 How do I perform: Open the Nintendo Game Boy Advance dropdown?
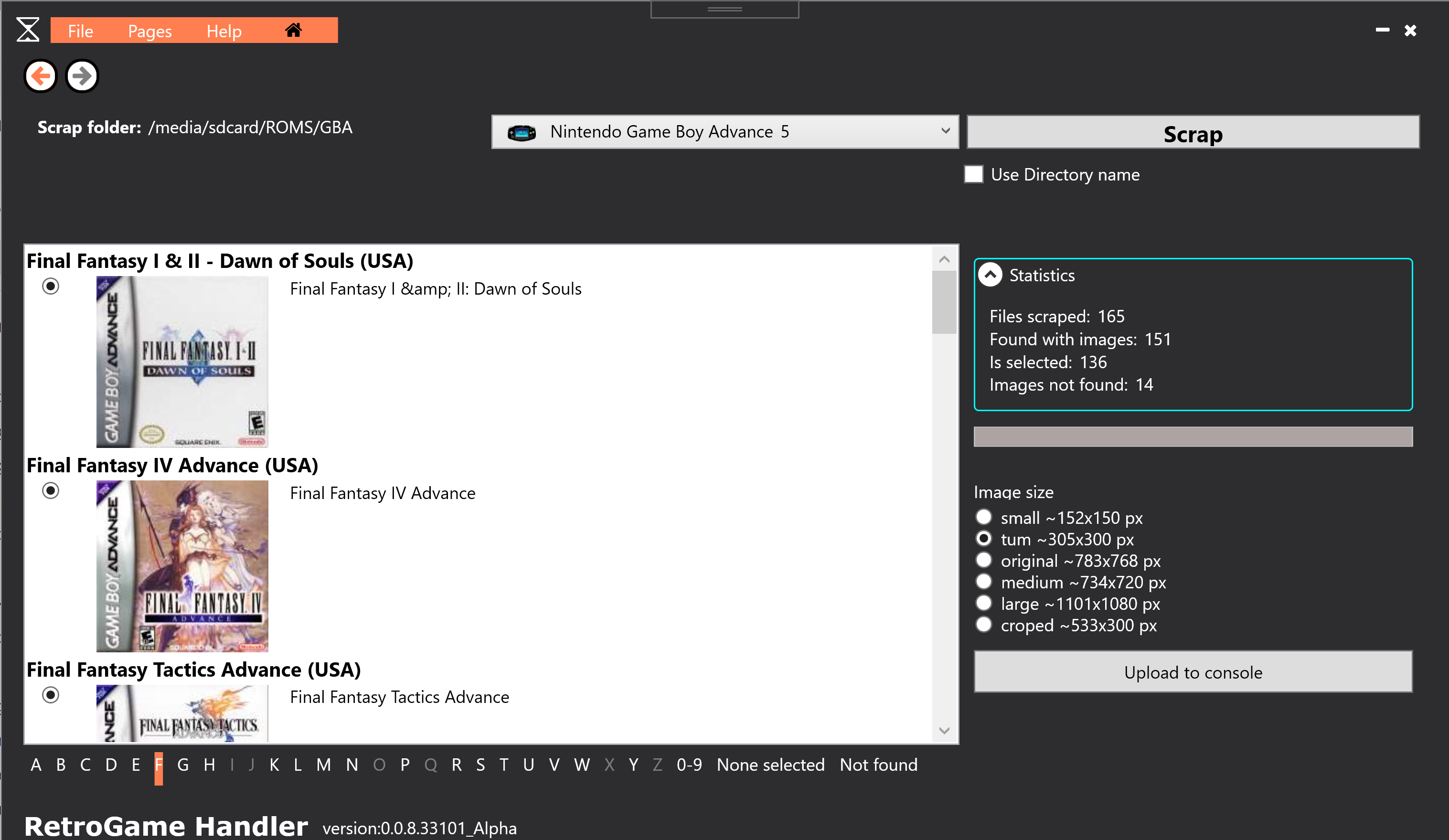click(945, 131)
